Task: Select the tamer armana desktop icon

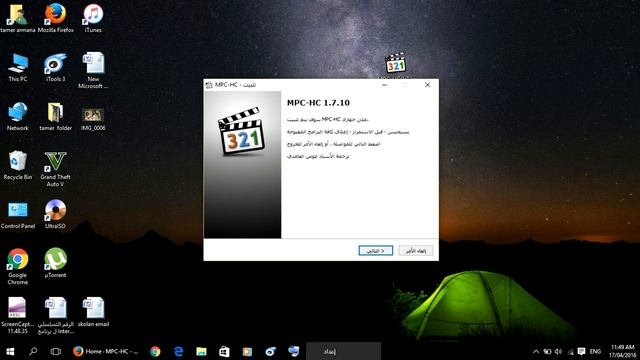Action: [18, 18]
